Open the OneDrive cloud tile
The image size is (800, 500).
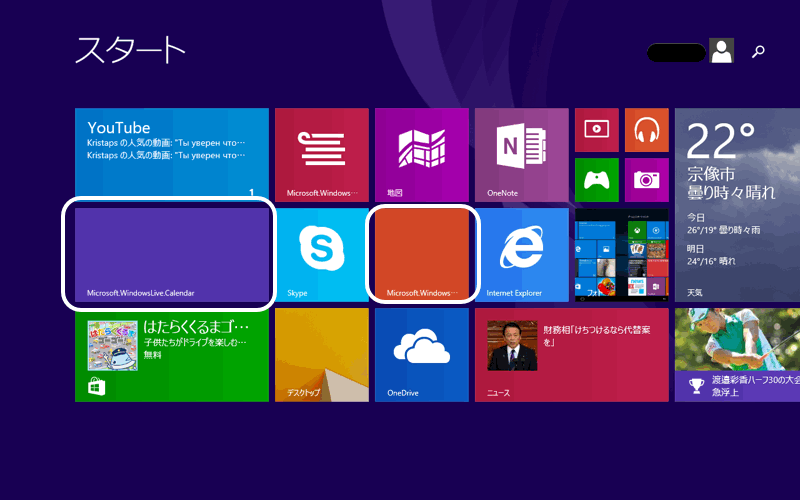pos(421,354)
